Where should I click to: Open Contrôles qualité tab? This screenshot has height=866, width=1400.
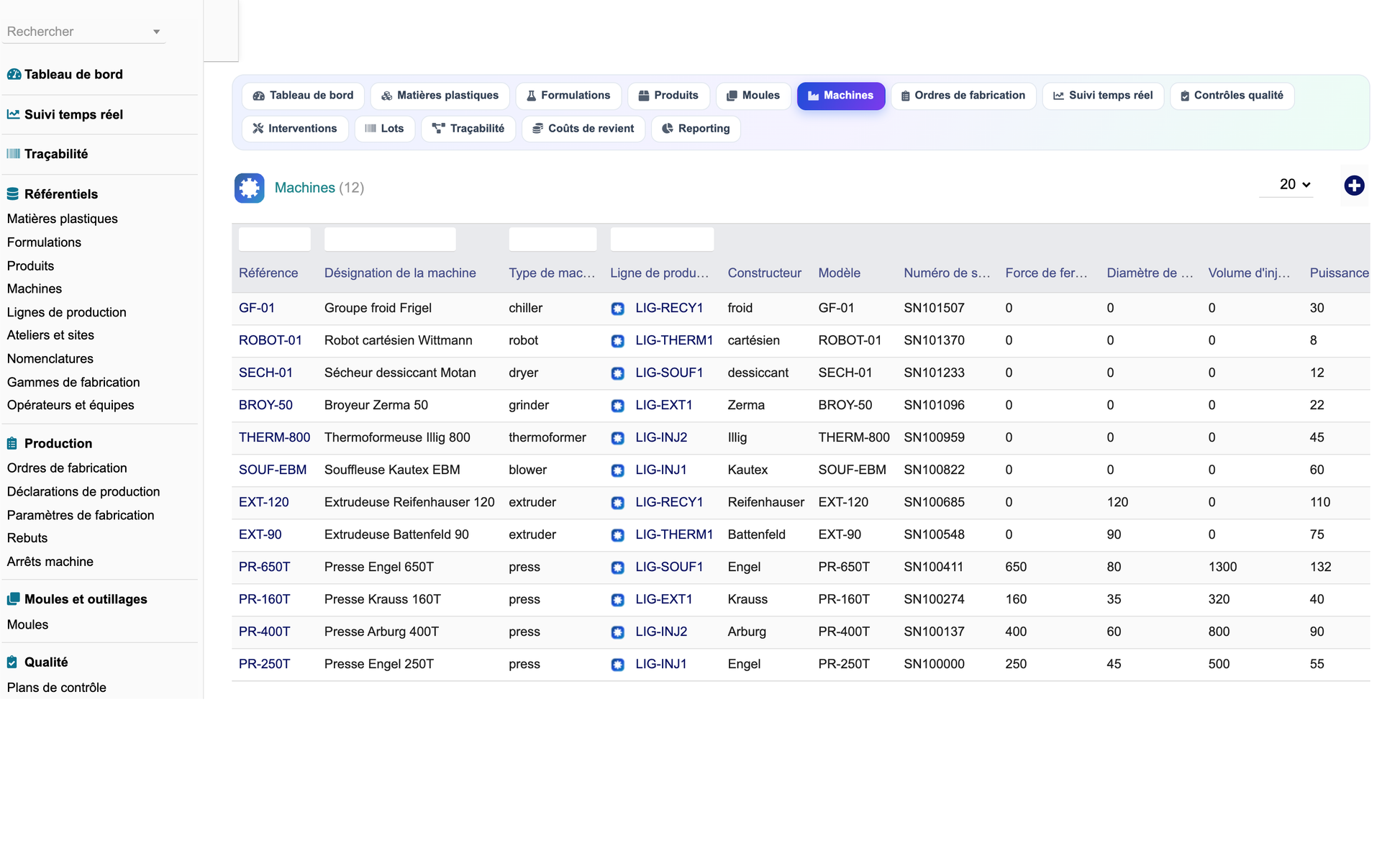coord(1232,96)
